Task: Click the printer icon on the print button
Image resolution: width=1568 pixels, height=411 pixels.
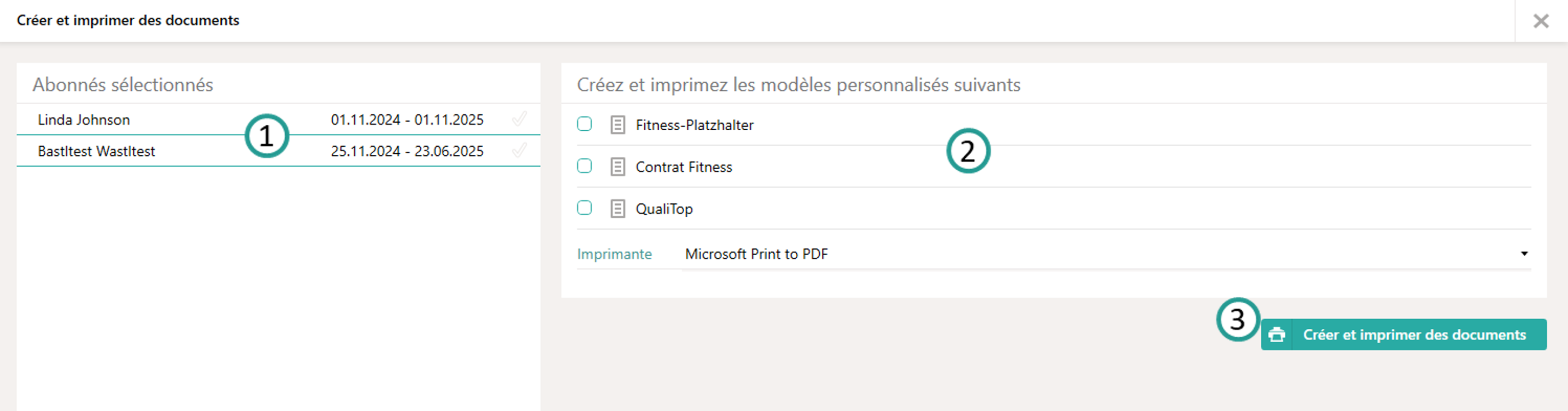Action: pos(1276,334)
